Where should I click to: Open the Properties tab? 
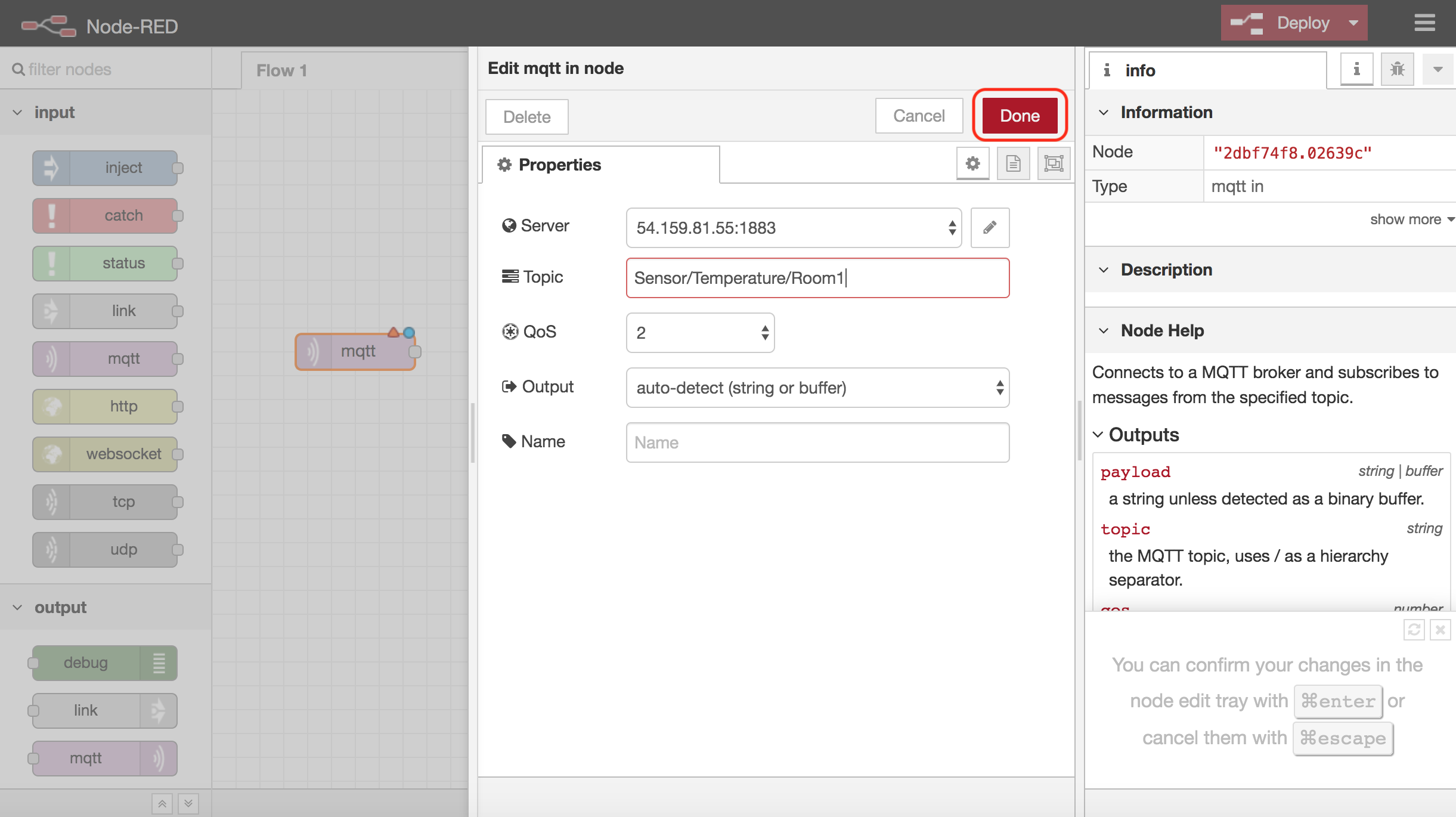600,165
